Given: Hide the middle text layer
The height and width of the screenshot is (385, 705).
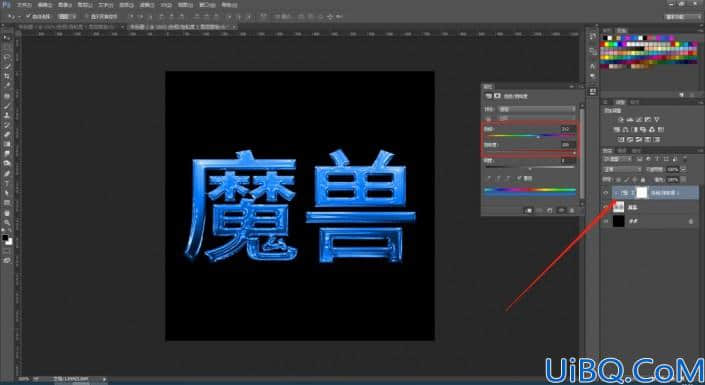Looking at the screenshot, I should pos(606,207).
